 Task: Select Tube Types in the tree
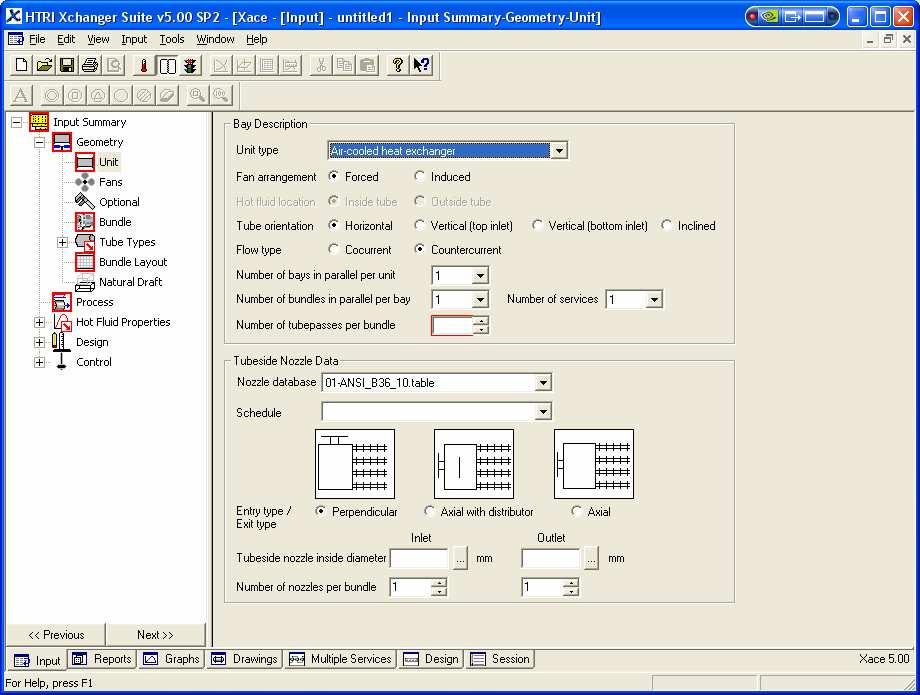pyautogui.click(x=127, y=242)
